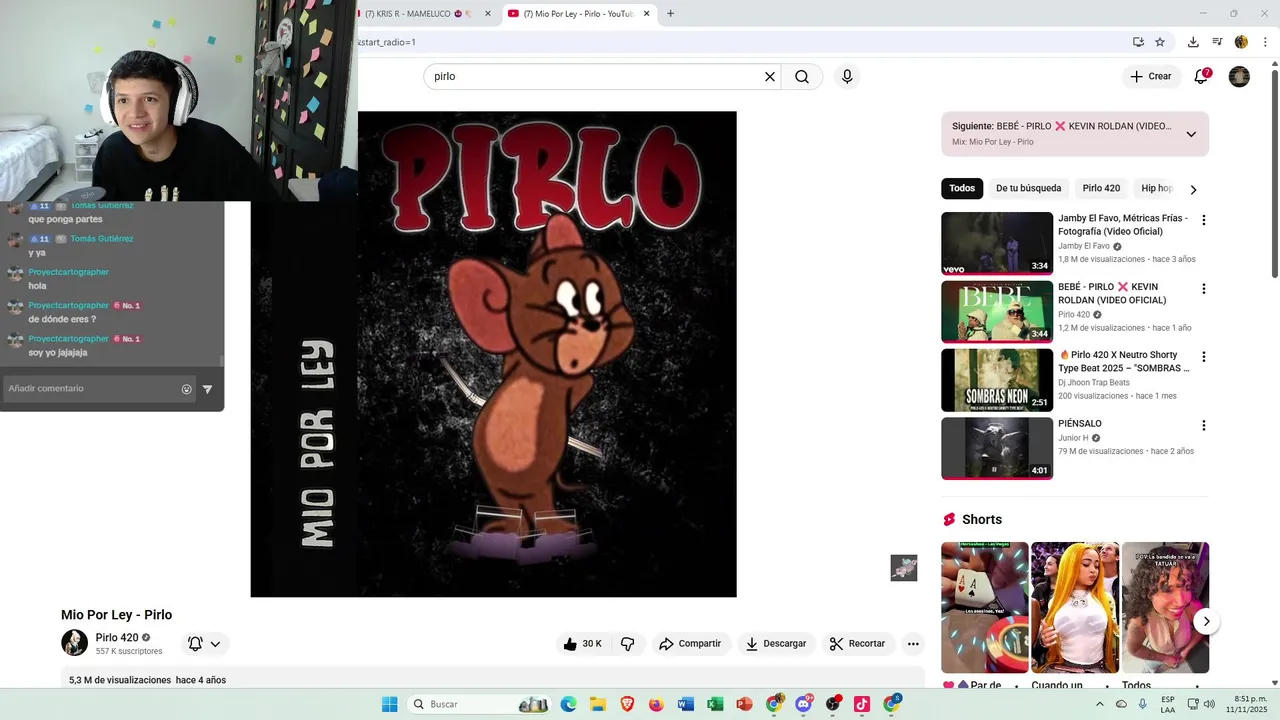Open TikTok from taskbar

[862, 704]
